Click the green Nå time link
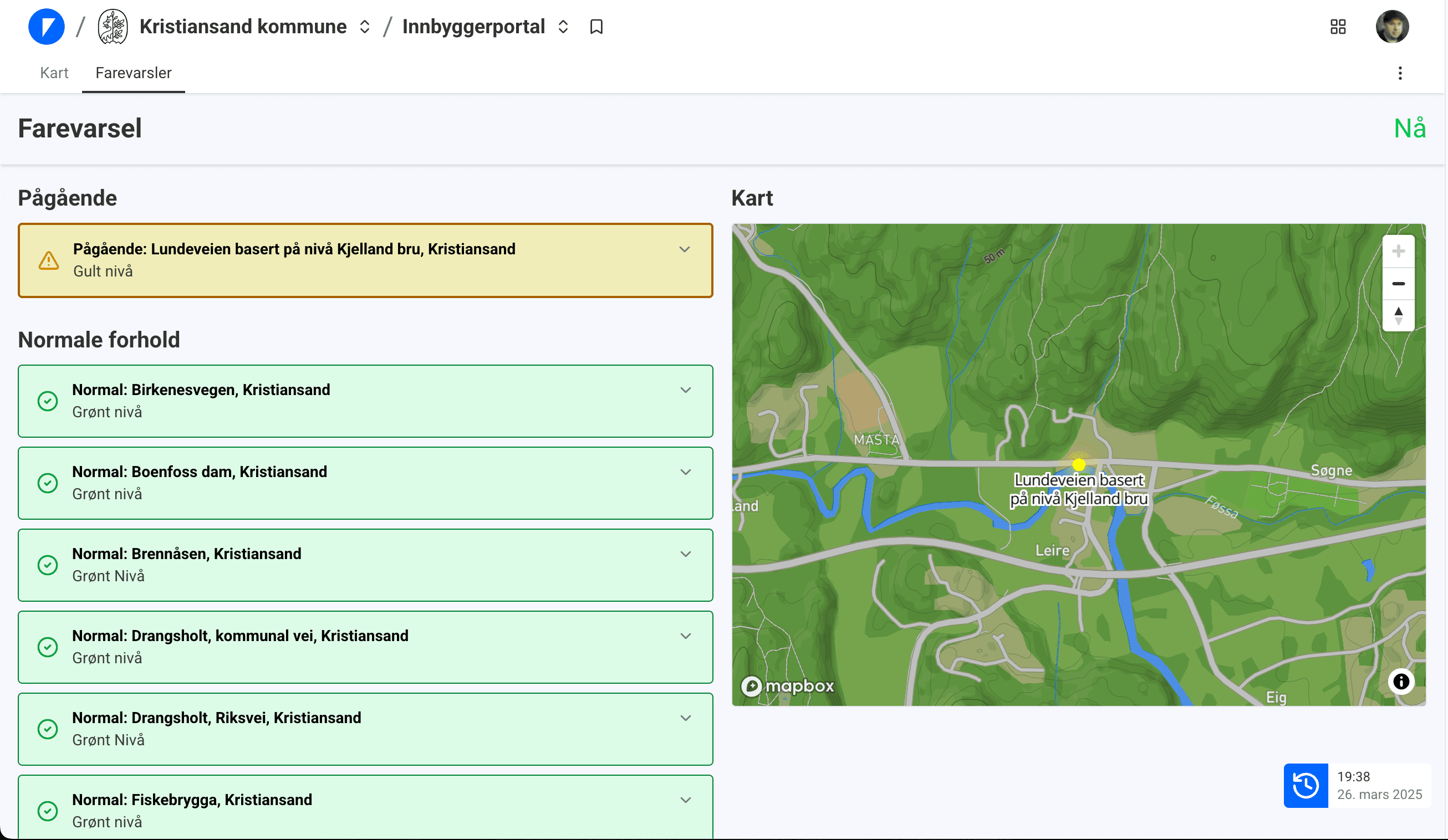The image size is (1448, 840). click(x=1410, y=128)
